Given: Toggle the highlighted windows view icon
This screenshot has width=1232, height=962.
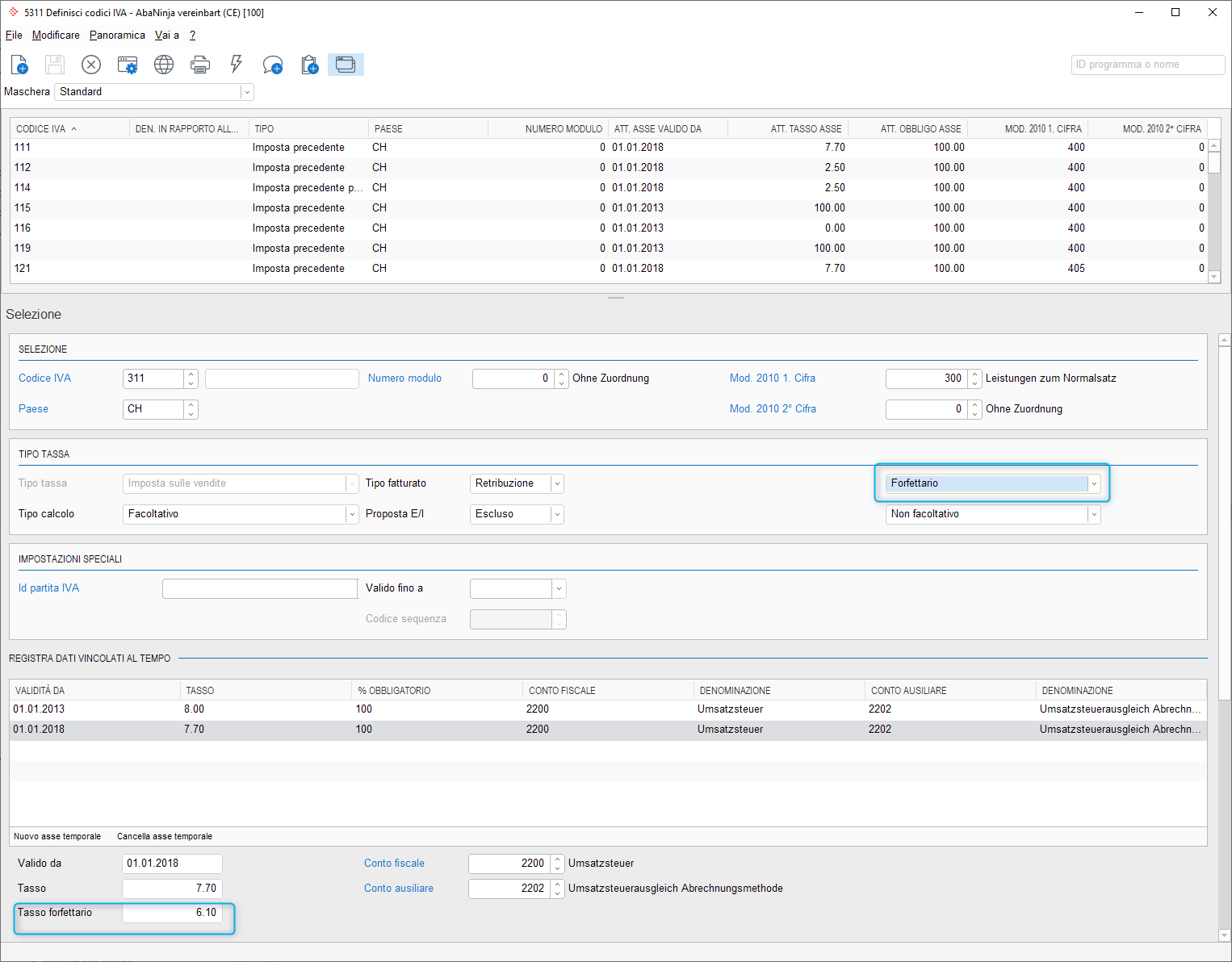Looking at the screenshot, I should click(346, 65).
